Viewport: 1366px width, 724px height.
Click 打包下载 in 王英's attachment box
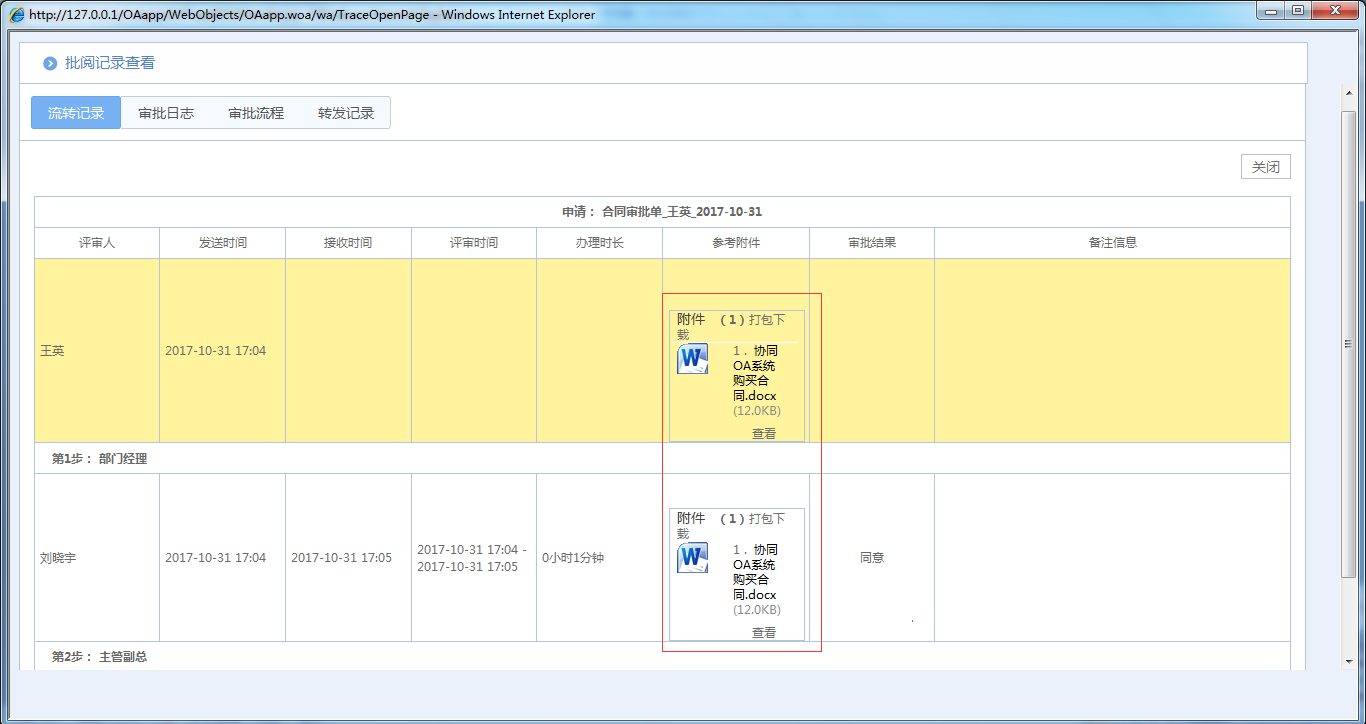767,320
